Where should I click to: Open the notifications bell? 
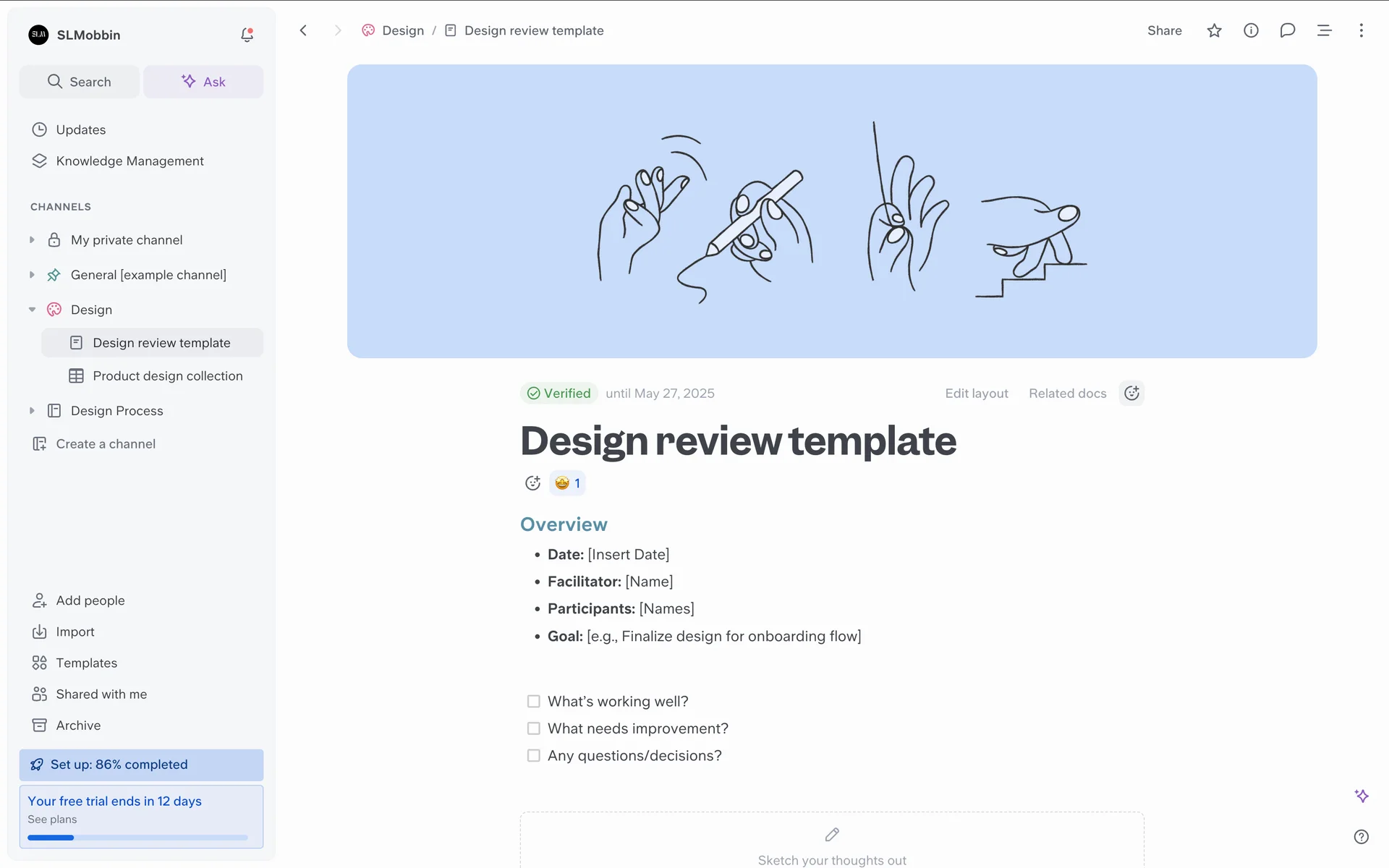(x=247, y=35)
